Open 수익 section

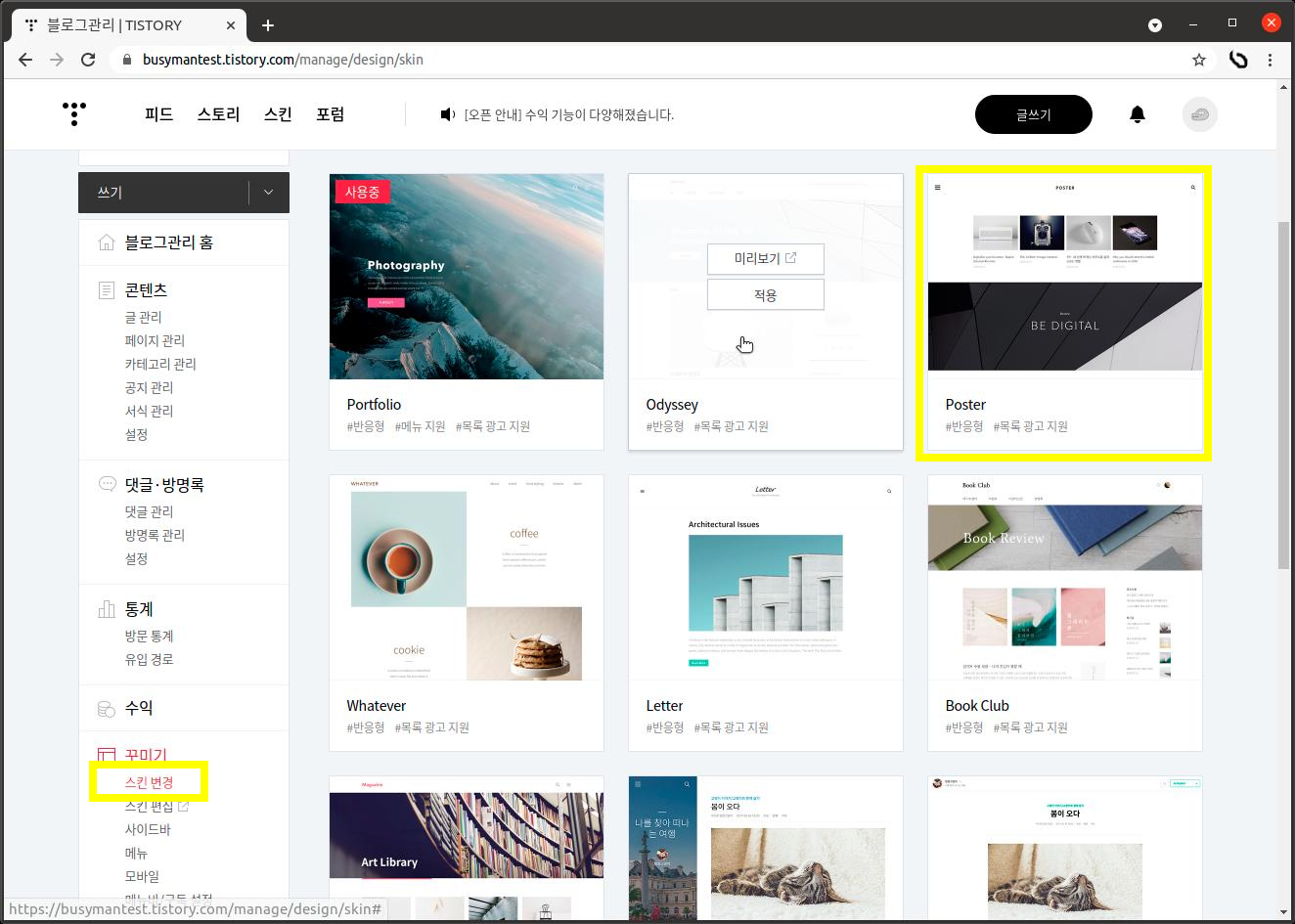[139, 708]
